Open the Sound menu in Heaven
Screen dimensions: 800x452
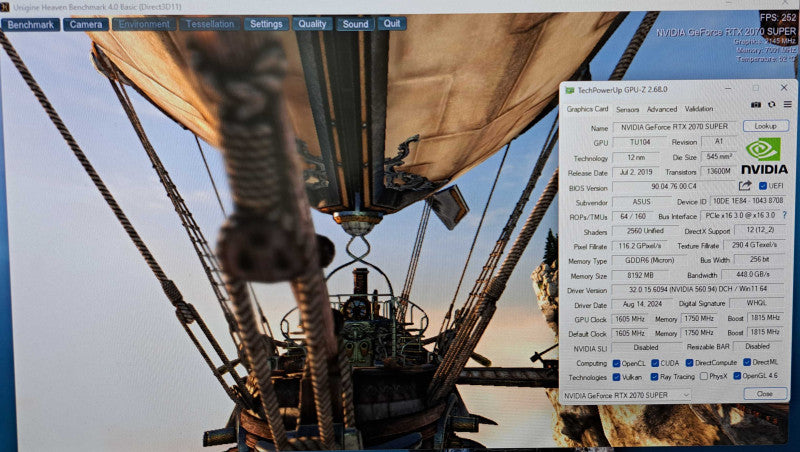click(x=356, y=24)
